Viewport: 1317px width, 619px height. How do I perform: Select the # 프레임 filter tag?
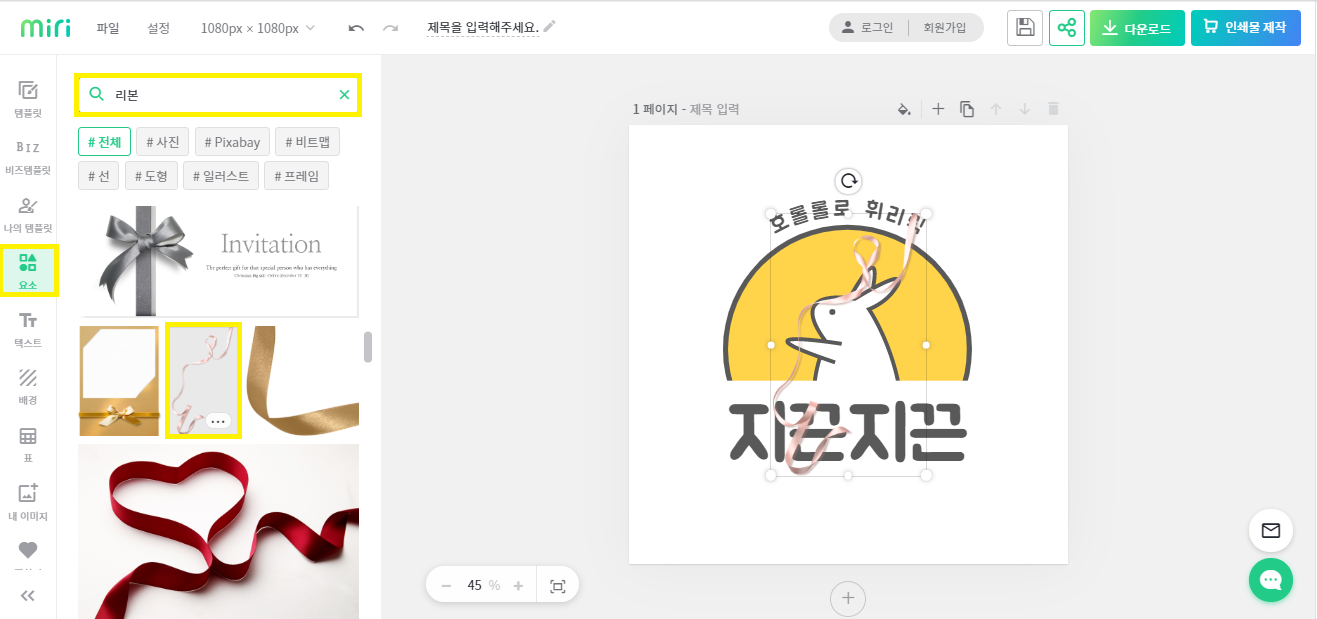[x=296, y=176]
